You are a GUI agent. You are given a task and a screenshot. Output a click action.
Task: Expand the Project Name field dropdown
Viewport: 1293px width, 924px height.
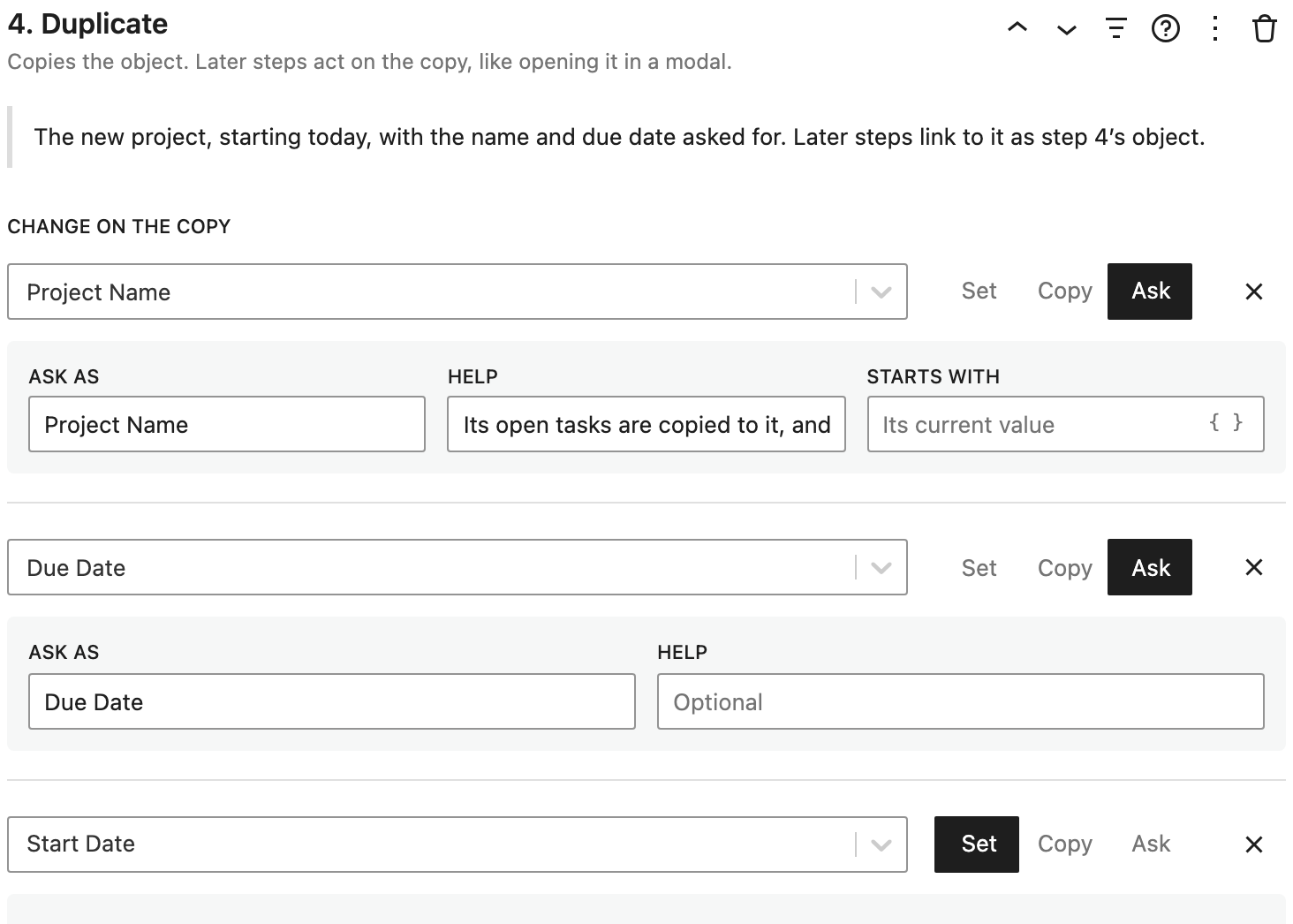(x=881, y=292)
